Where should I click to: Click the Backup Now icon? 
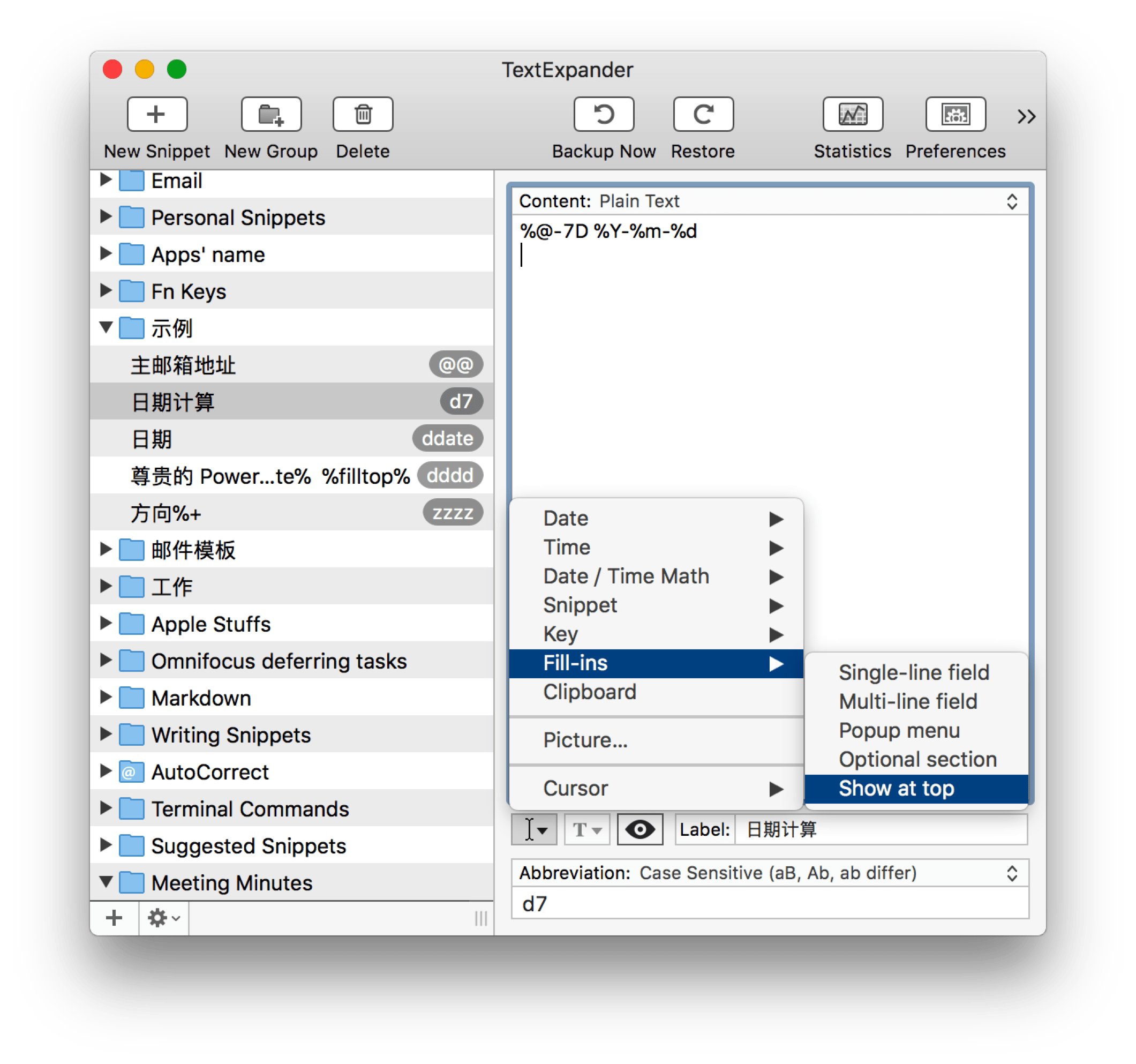(x=604, y=114)
